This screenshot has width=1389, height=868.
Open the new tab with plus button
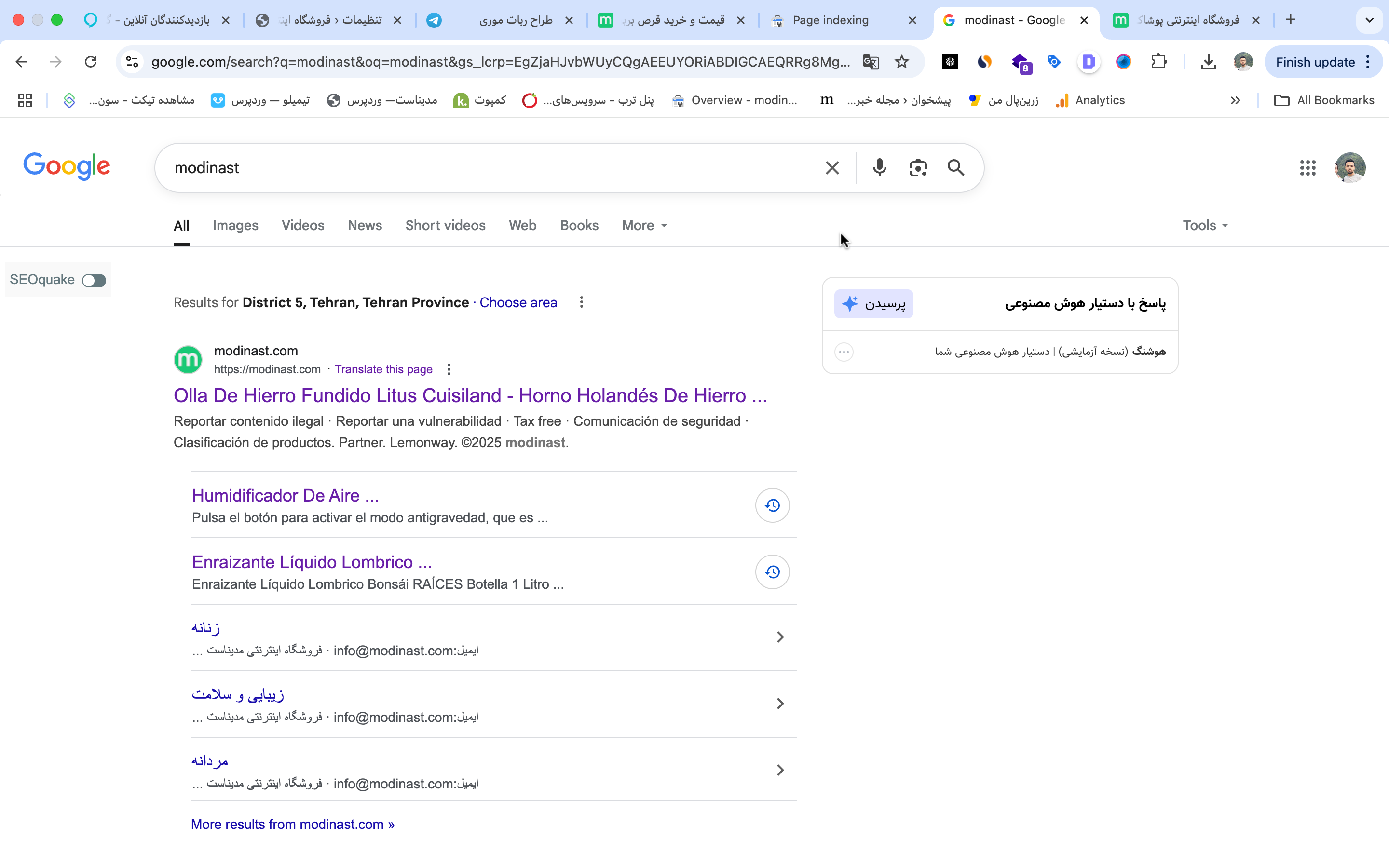(1290, 20)
